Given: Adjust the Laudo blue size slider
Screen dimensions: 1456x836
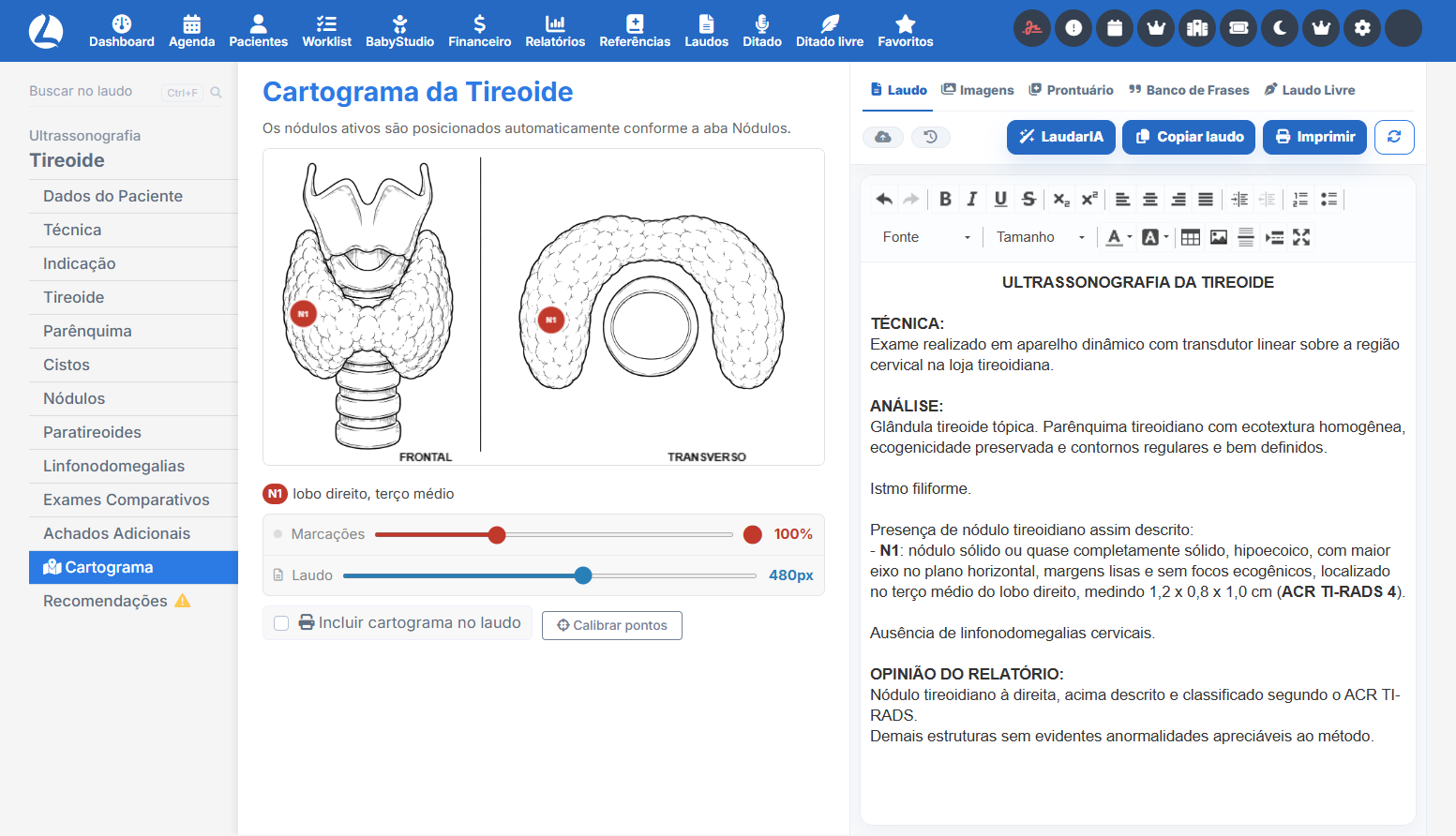Looking at the screenshot, I should coord(583,575).
